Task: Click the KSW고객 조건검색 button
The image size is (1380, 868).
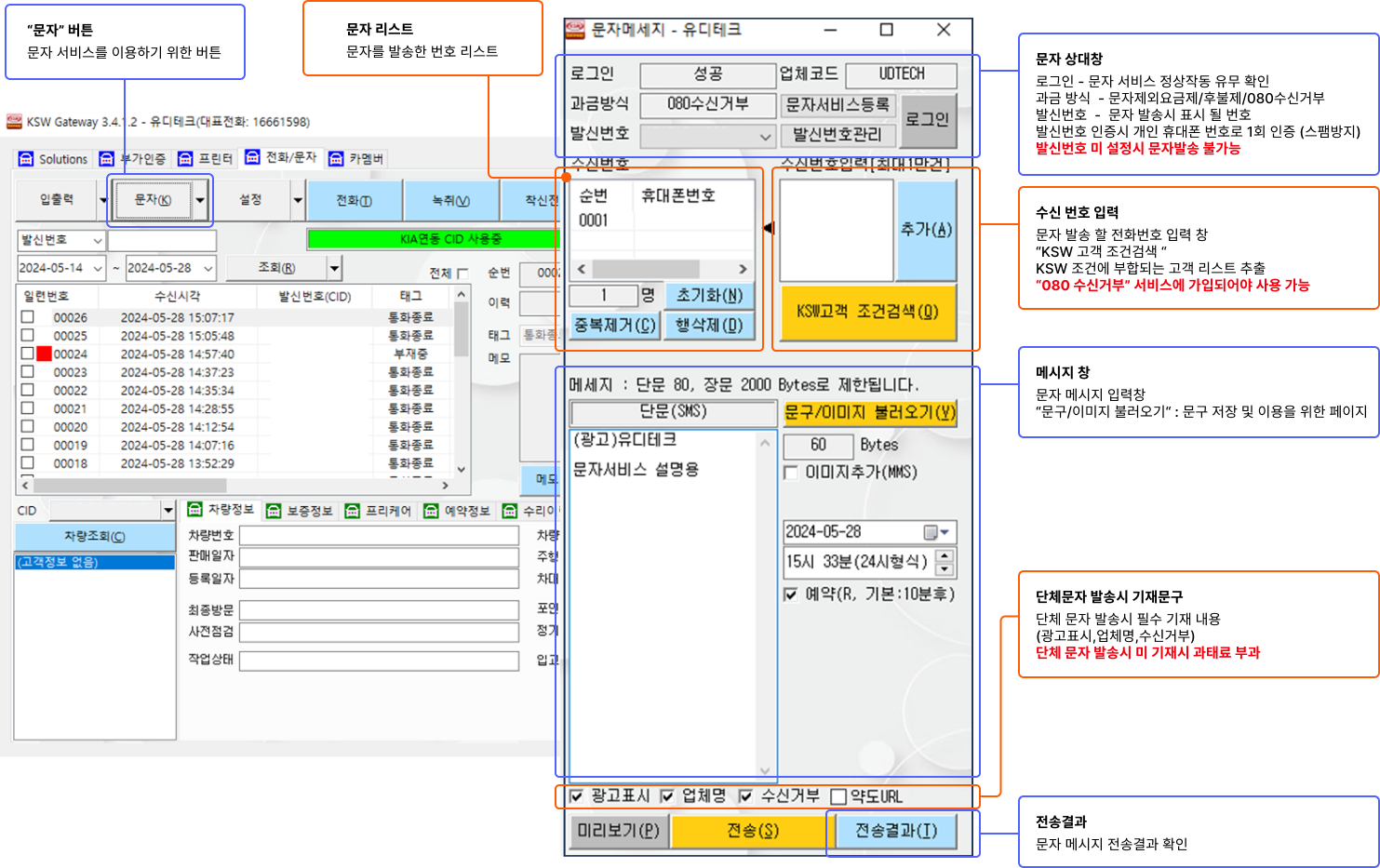Action: click(868, 312)
